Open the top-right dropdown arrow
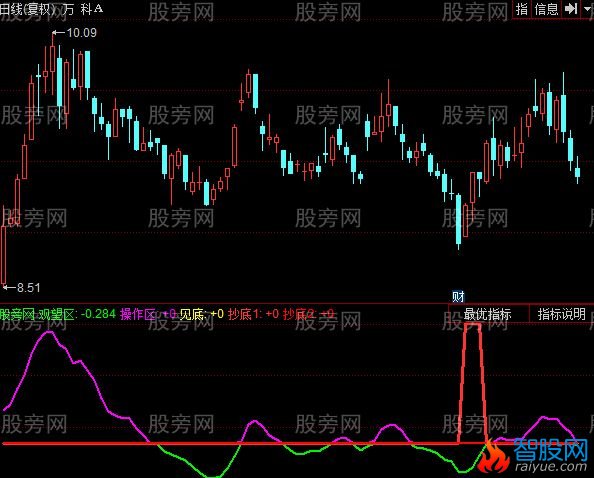Image resolution: width=594 pixels, height=478 pixels. 588,9
